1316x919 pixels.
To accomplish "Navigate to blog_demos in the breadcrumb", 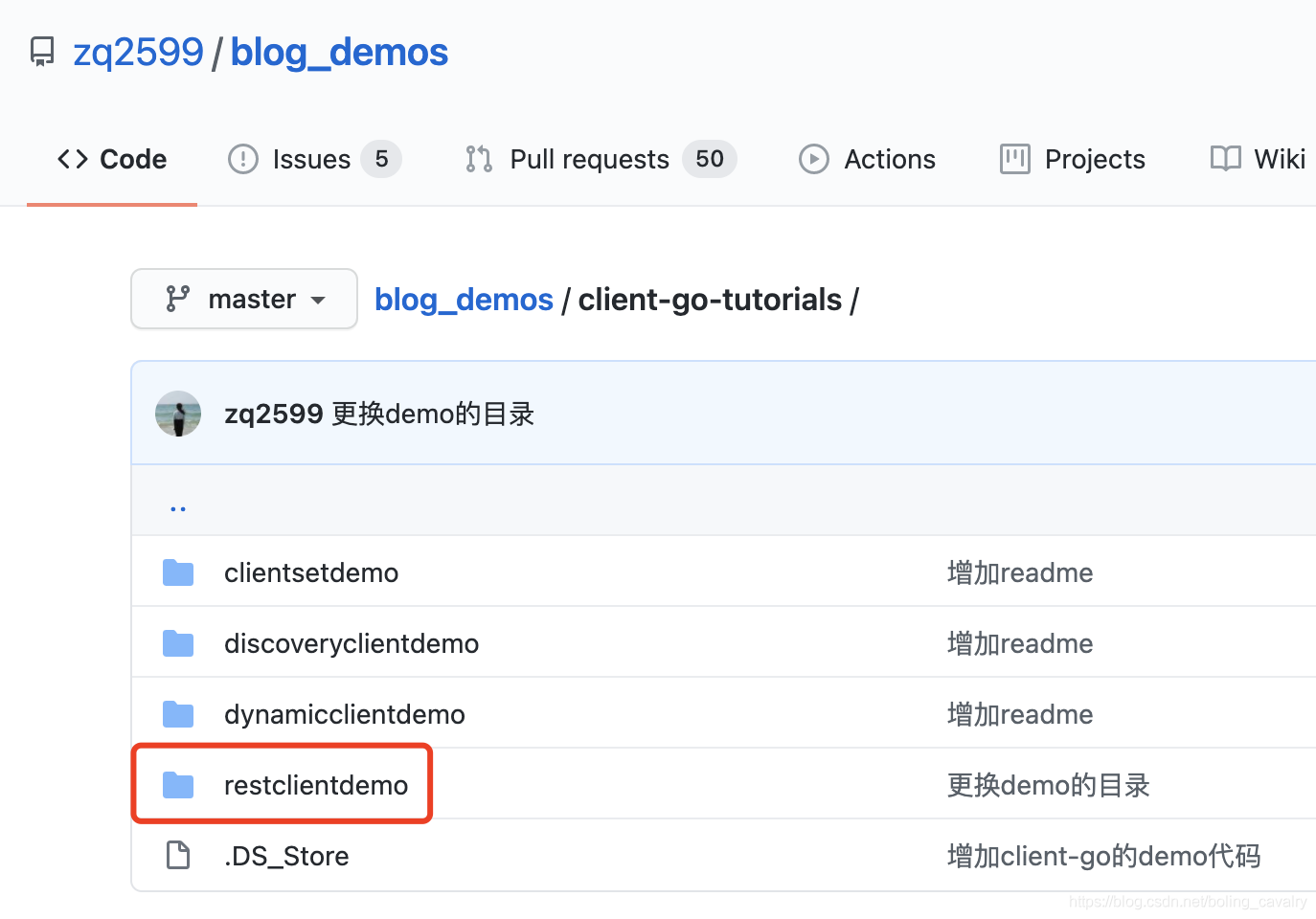I will tap(464, 300).
